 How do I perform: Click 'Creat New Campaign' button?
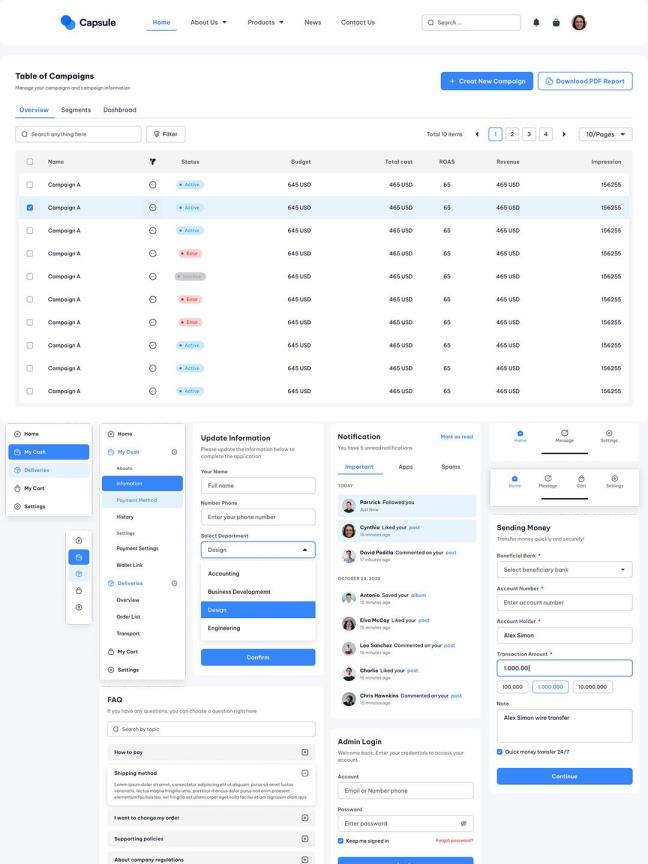(486, 81)
